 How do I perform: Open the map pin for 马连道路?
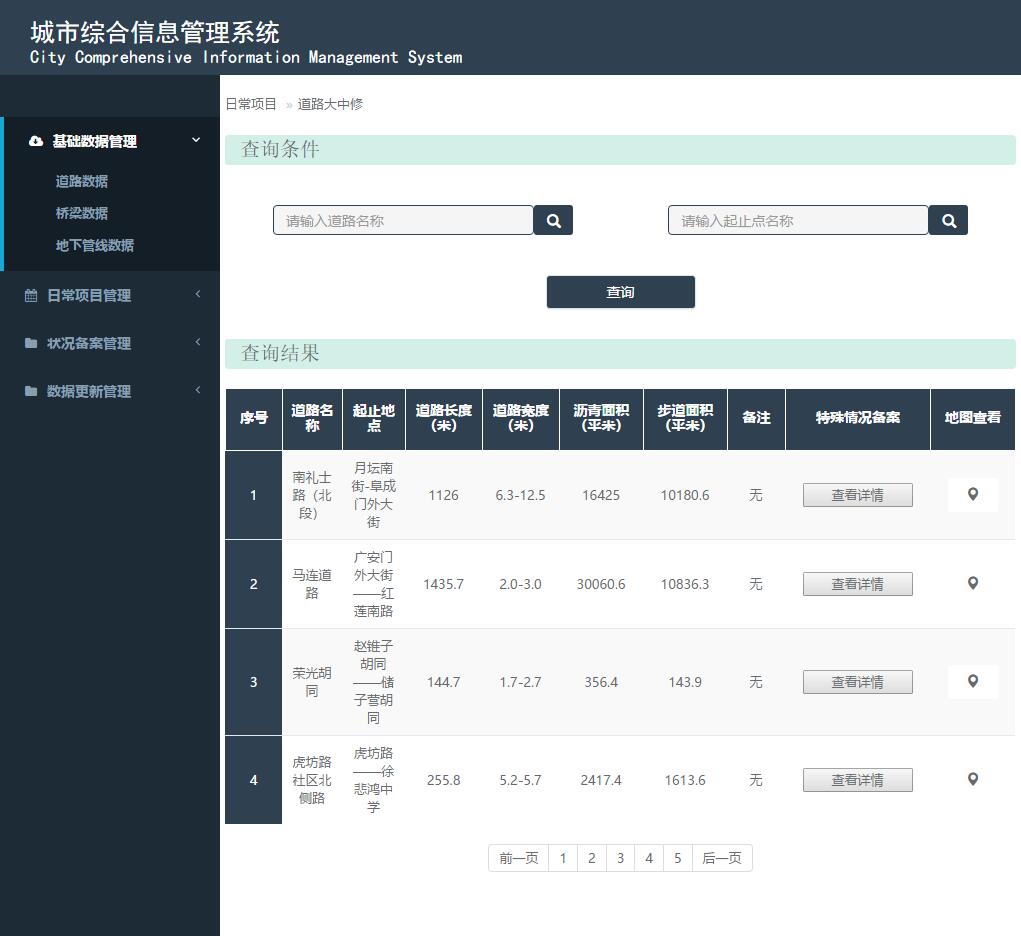(x=971, y=583)
